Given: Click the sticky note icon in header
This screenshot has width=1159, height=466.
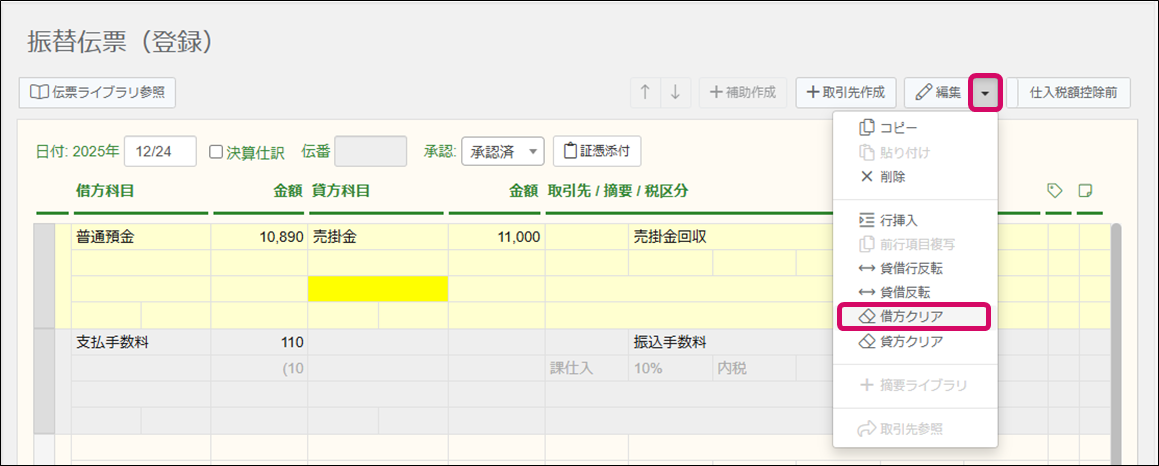Looking at the screenshot, I should [x=1084, y=191].
